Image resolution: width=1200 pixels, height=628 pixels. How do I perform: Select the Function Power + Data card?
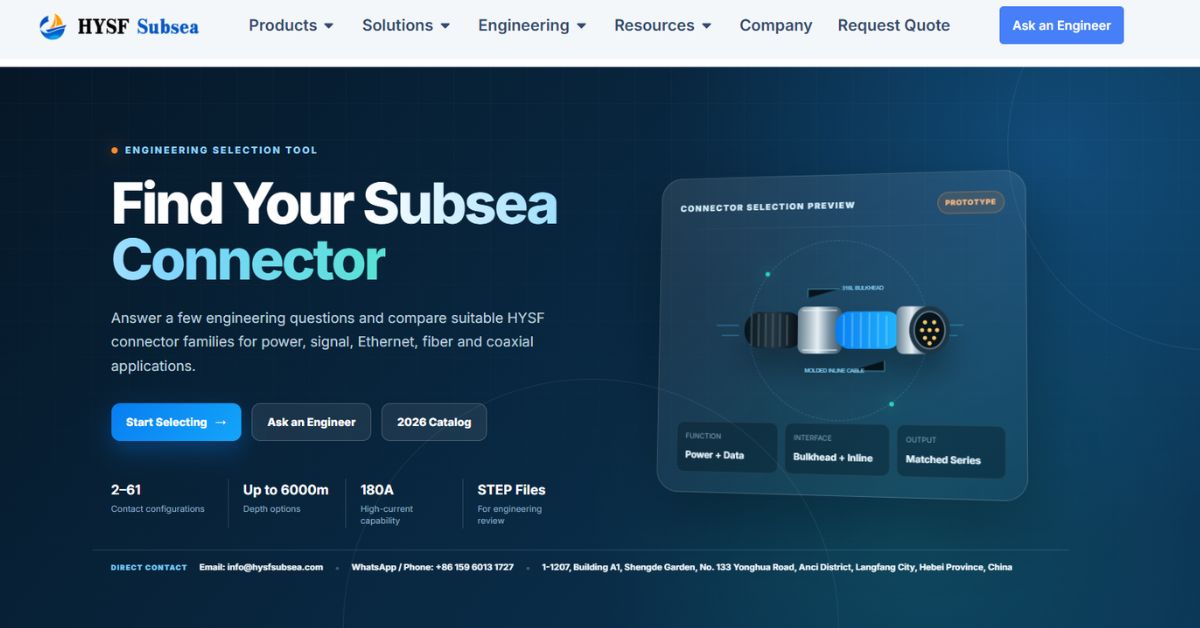[727, 447]
